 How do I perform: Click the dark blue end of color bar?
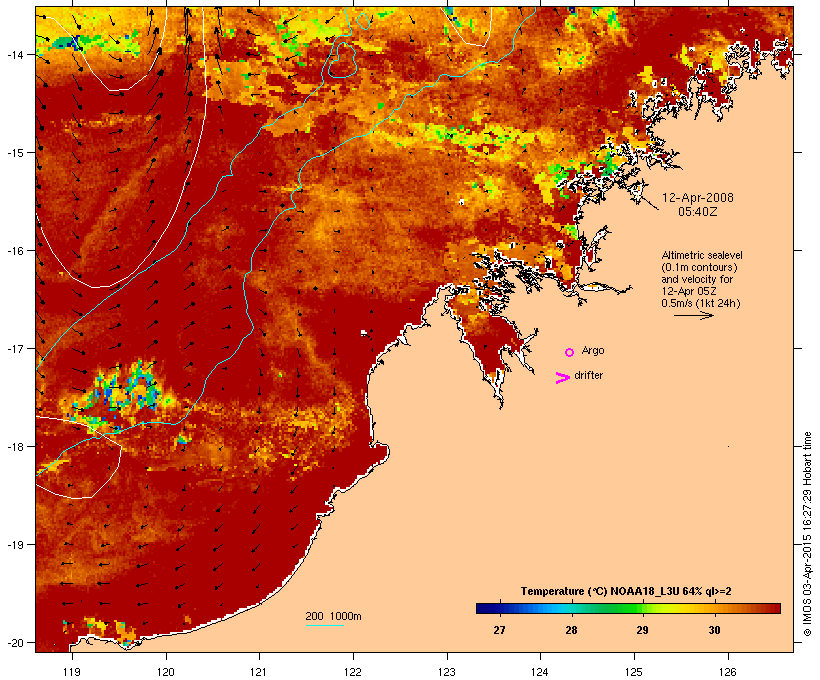coord(480,608)
